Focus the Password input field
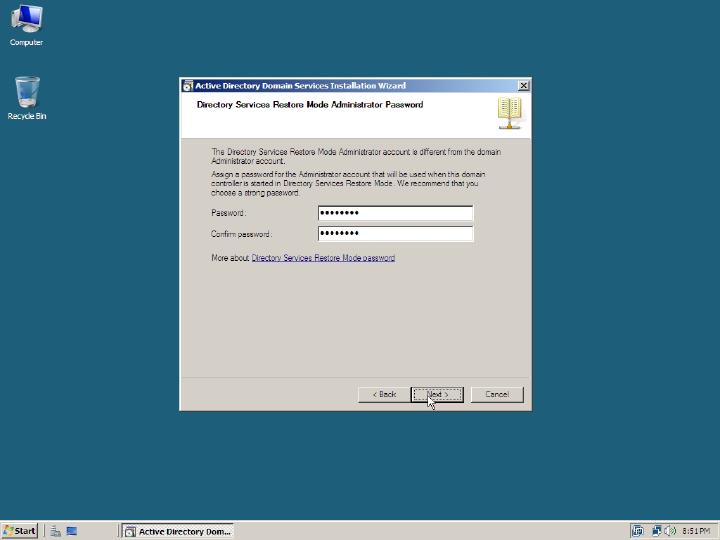 pos(395,213)
